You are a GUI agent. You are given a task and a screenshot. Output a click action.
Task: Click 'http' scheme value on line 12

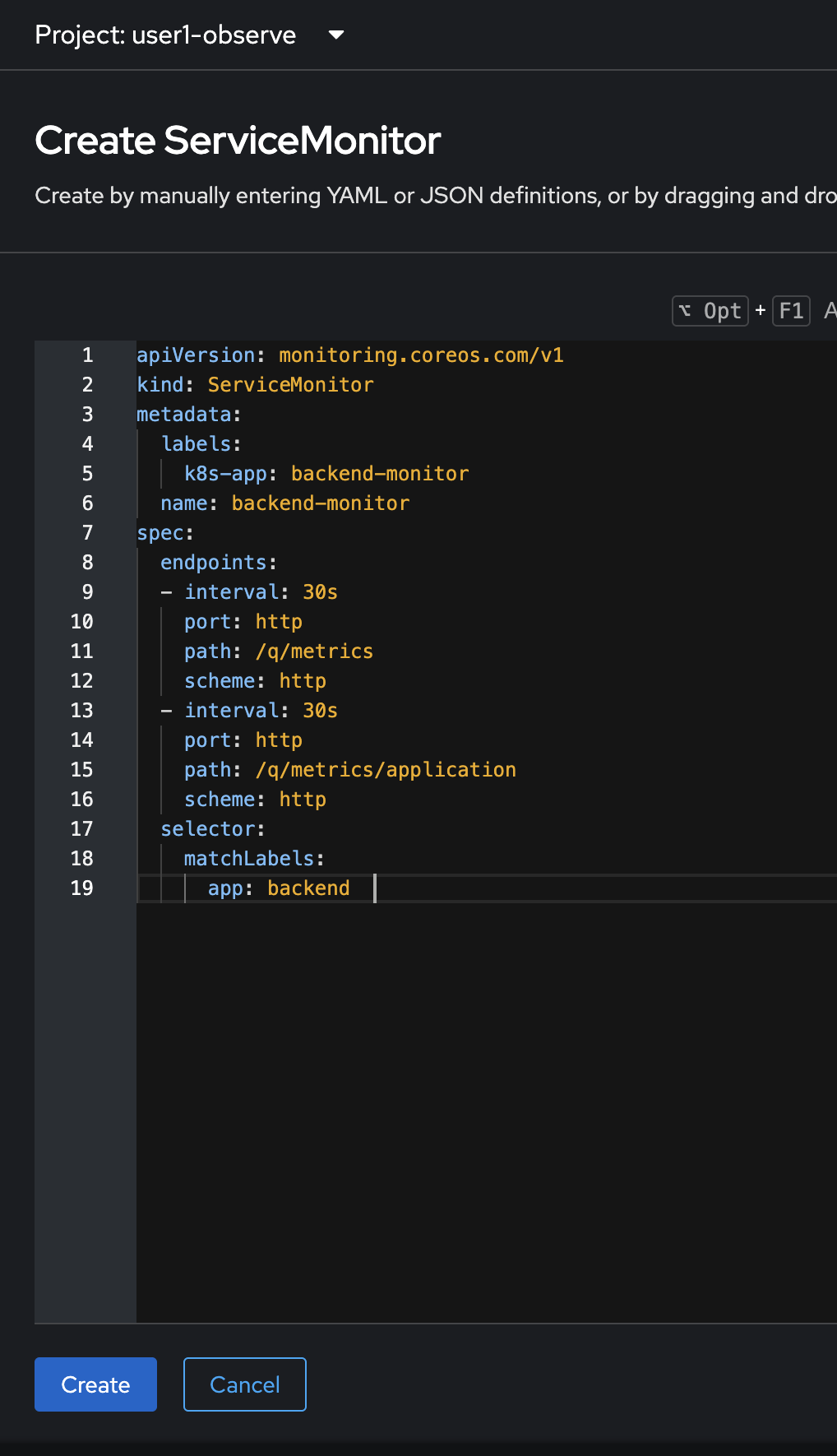coord(303,681)
